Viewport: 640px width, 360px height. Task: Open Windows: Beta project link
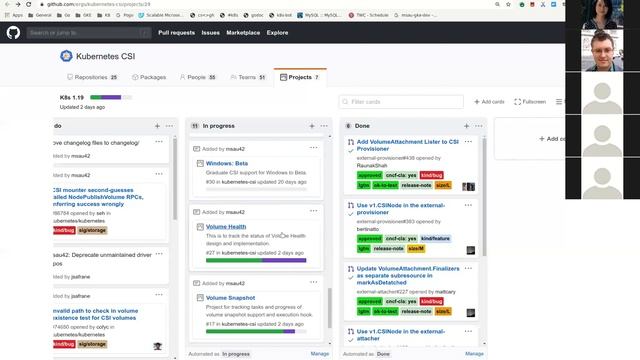pos(227,163)
